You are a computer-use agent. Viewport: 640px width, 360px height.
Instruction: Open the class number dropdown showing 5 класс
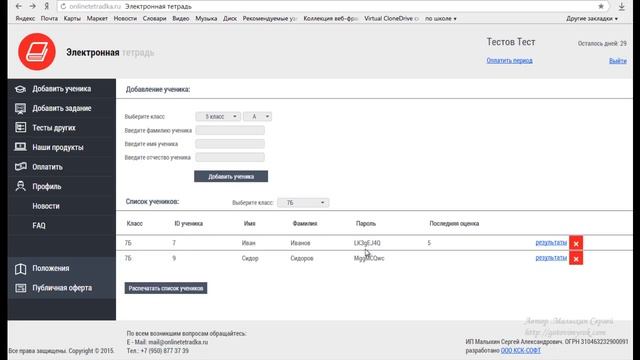pyautogui.click(x=218, y=117)
